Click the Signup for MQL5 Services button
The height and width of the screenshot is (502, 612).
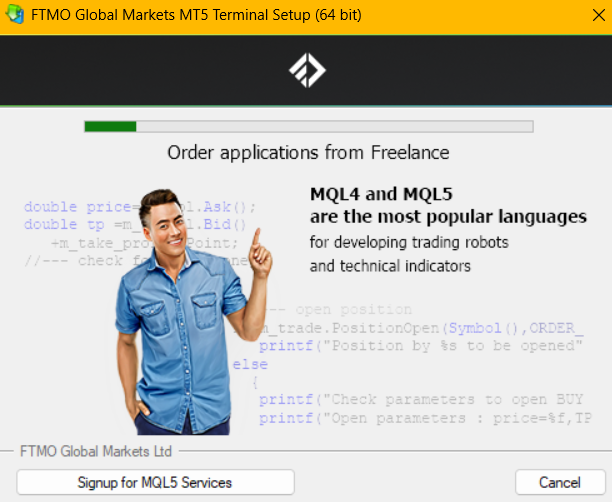(155, 482)
